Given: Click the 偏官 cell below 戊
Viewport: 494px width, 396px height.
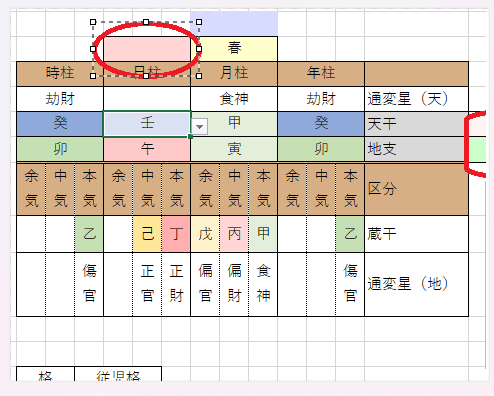Looking at the screenshot, I should [x=205, y=284].
